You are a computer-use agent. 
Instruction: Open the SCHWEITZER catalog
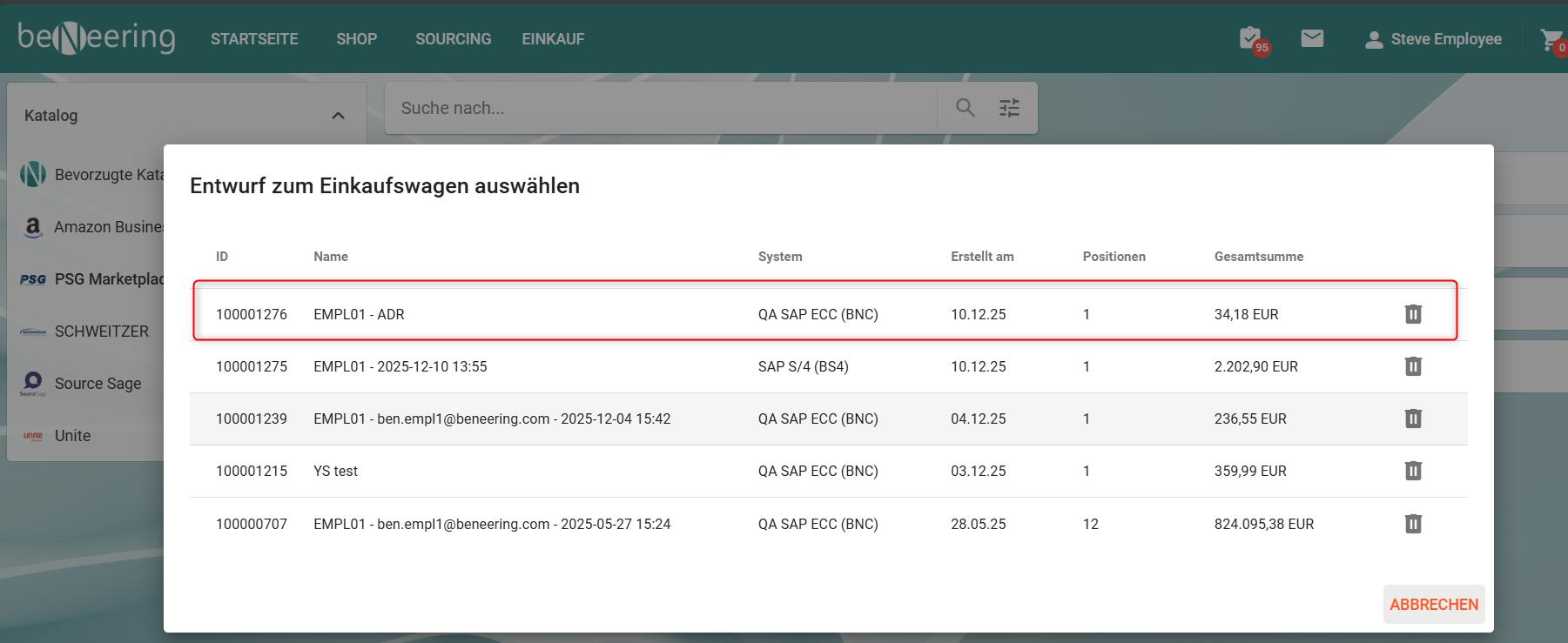tap(101, 332)
